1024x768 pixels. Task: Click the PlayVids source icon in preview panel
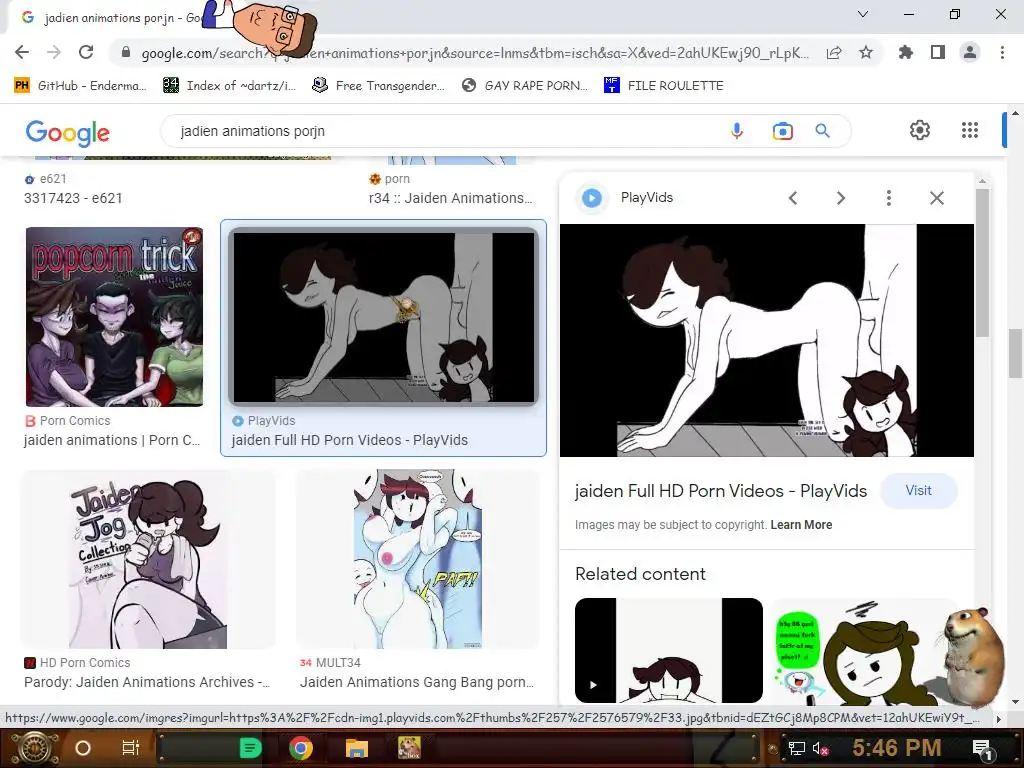(x=592, y=198)
